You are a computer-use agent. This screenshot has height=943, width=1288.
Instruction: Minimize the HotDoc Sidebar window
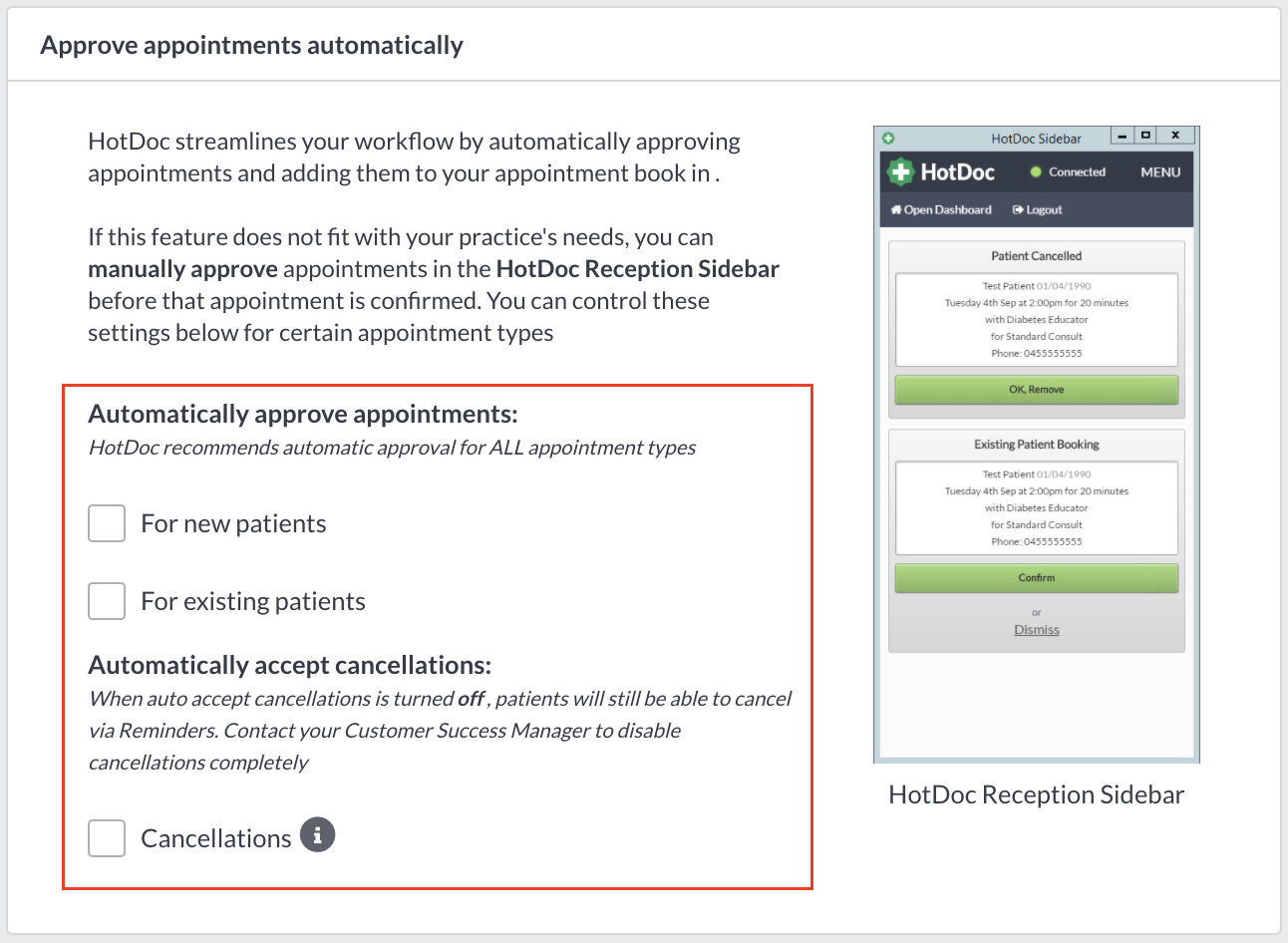1123,136
